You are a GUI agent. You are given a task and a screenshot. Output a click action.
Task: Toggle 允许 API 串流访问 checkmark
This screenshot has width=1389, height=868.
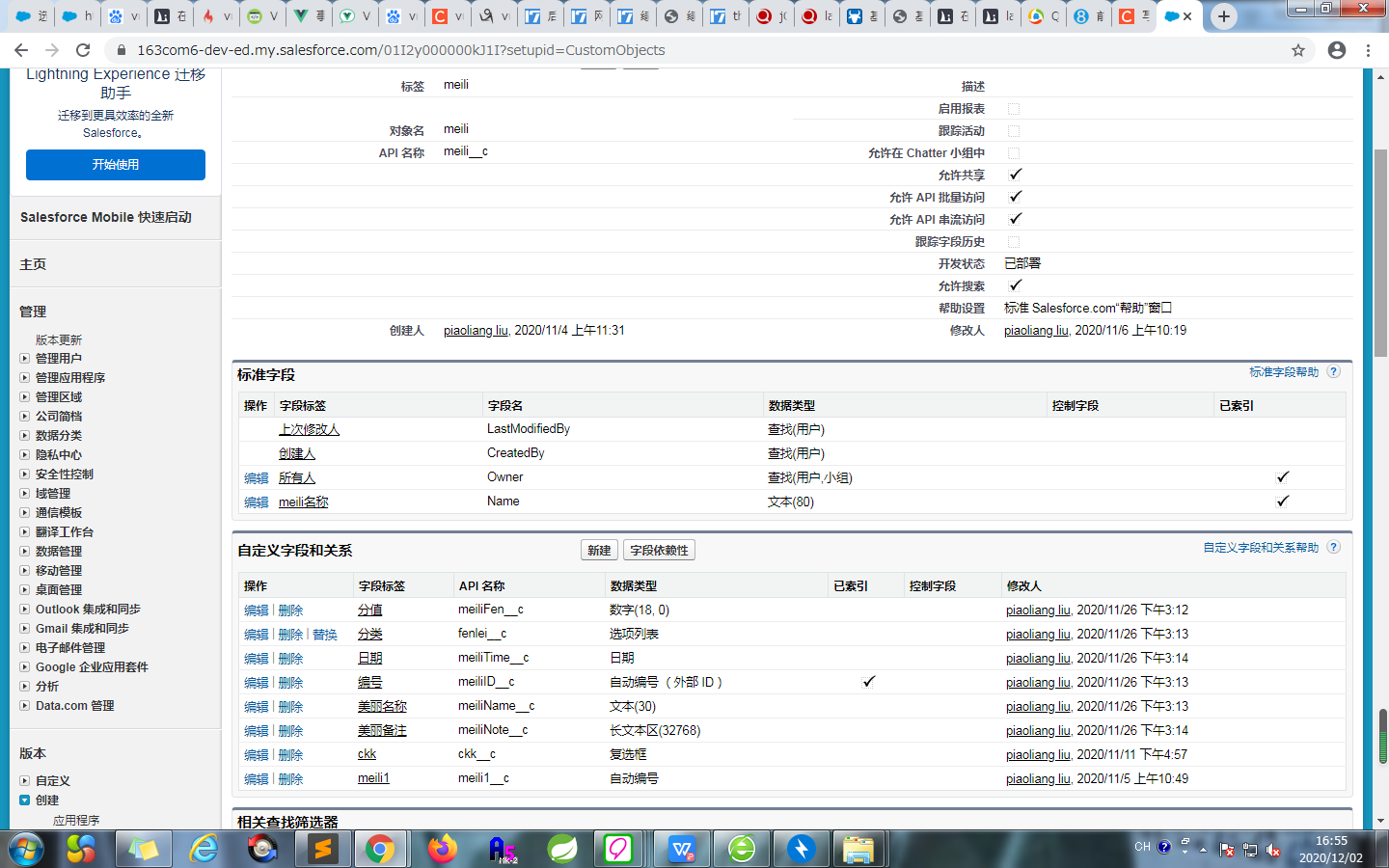tap(1015, 219)
